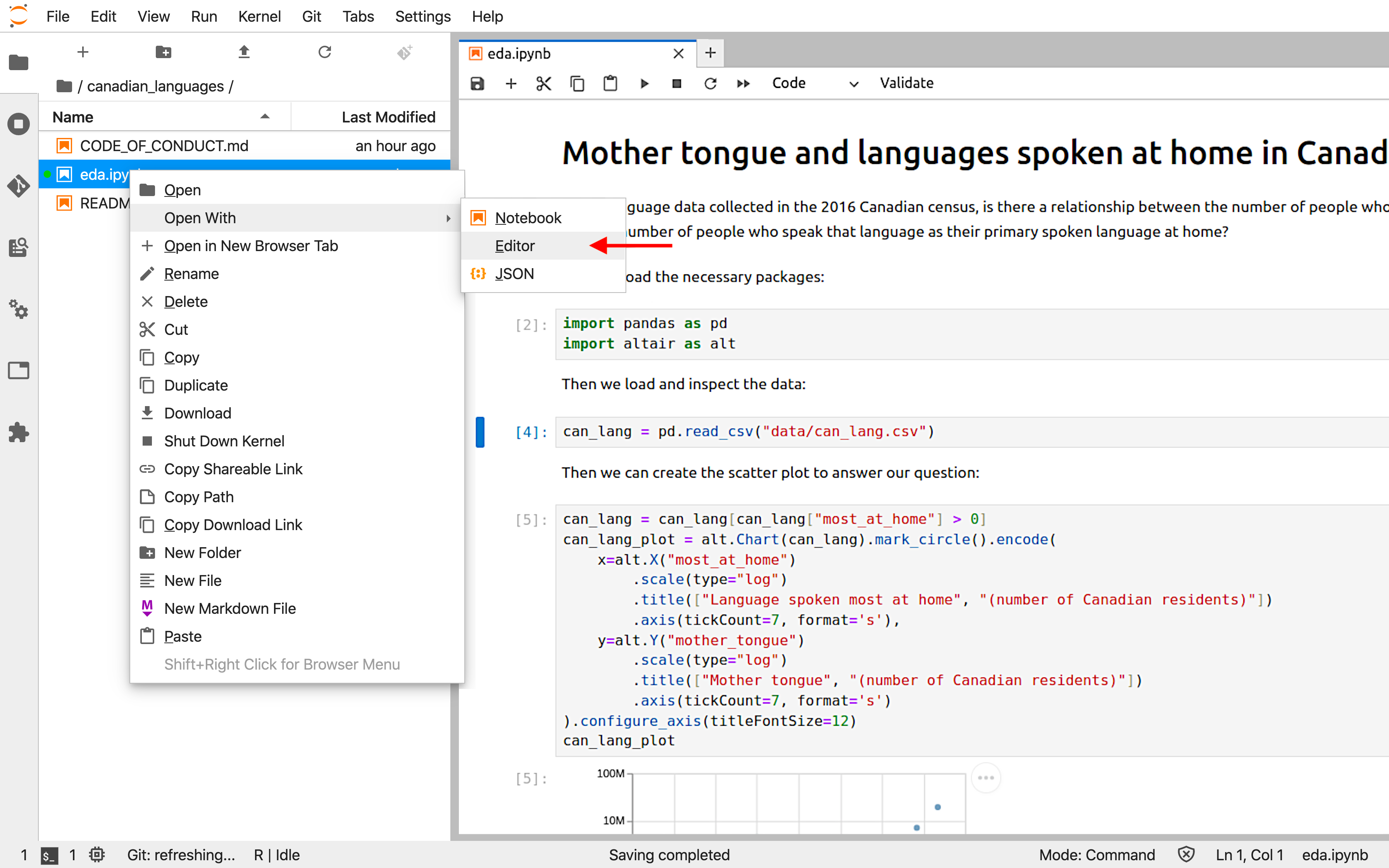Viewport: 1389px width, 868px height.
Task: Refresh the file list
Action: (x=325, y=52)
